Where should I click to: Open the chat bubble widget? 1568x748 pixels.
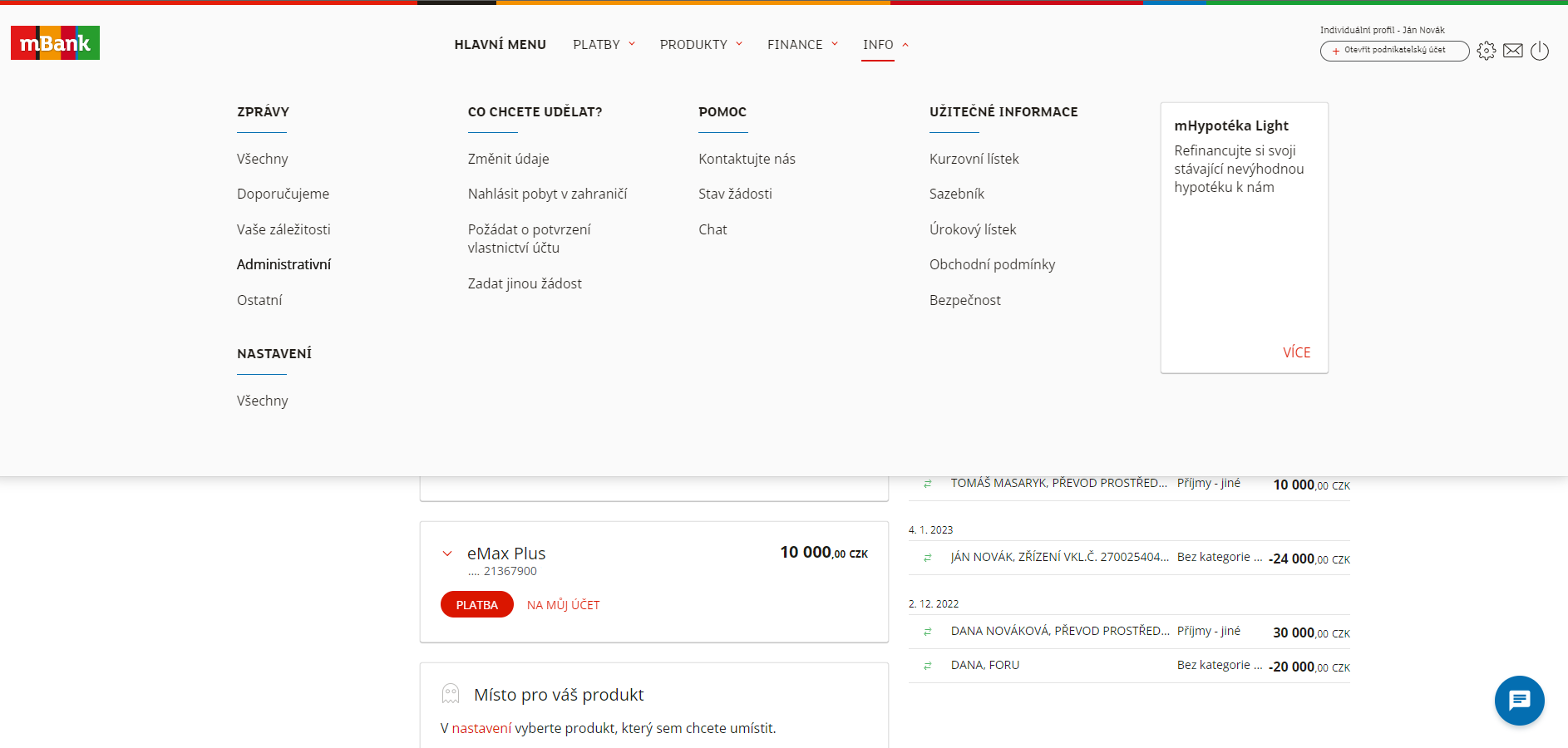click(1519, 701)
